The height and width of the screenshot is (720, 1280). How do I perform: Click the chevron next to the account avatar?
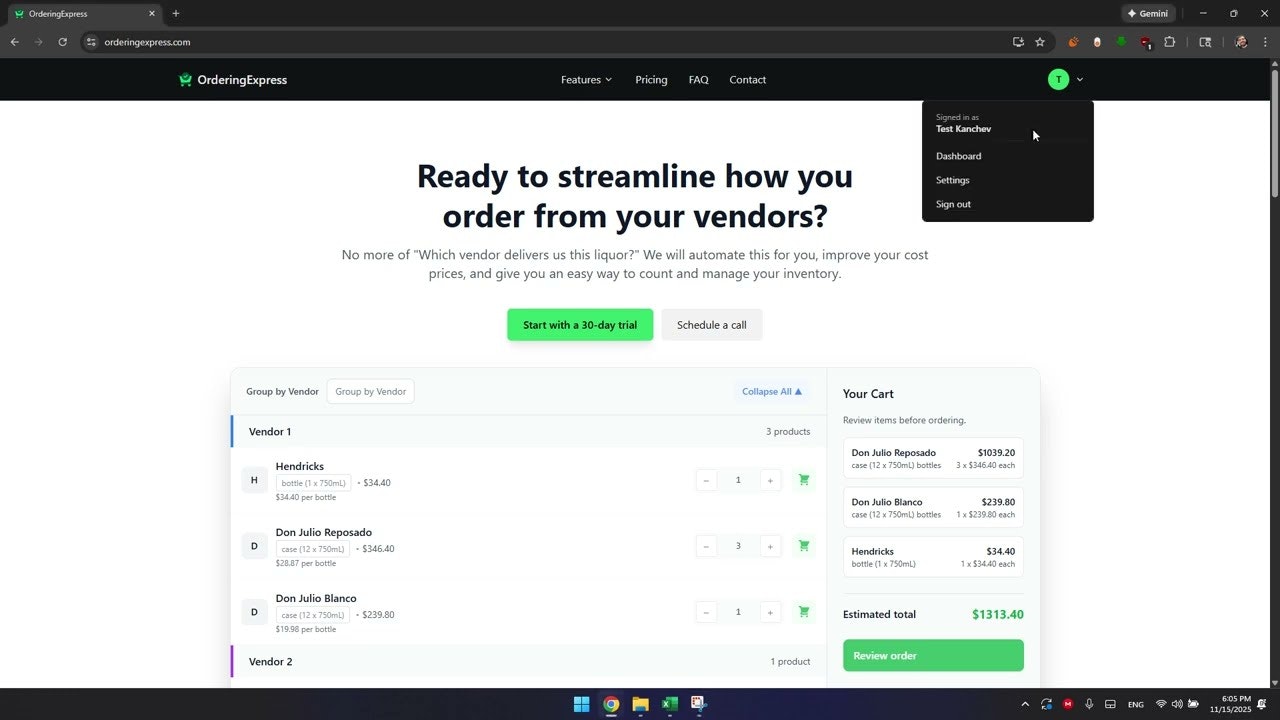pos(1079,79)
